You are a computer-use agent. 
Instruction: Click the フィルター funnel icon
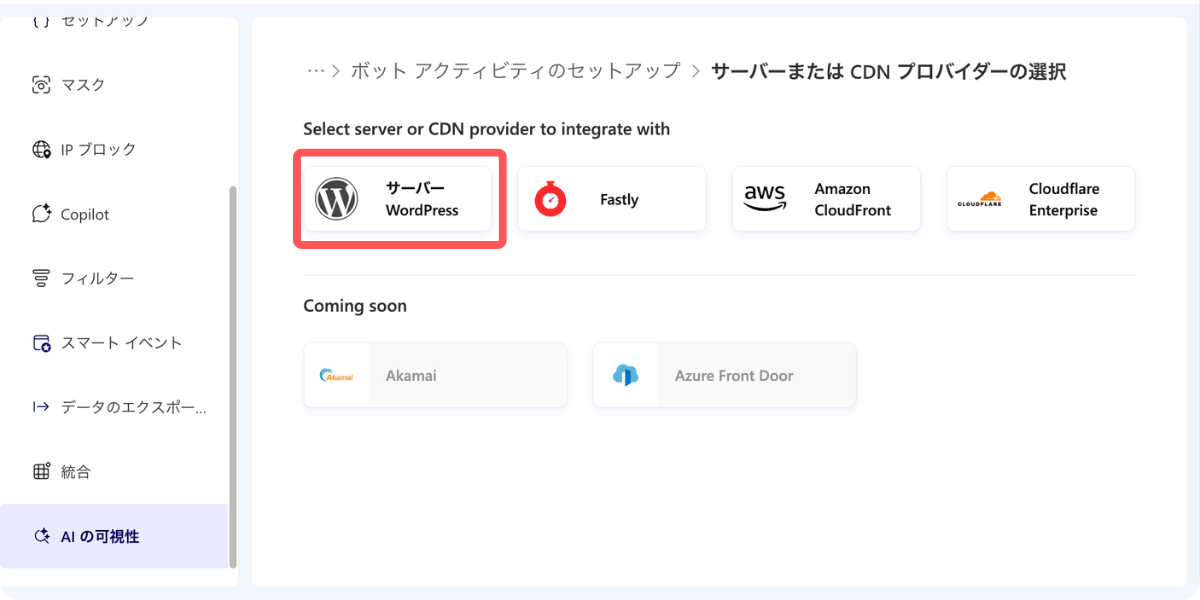[41, 278]
